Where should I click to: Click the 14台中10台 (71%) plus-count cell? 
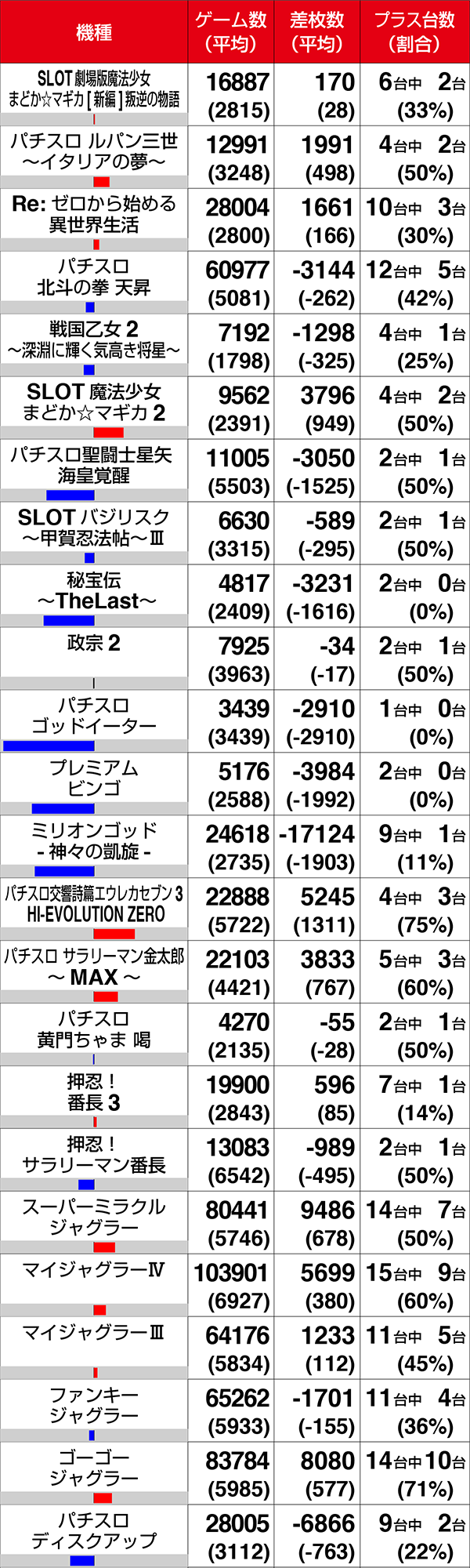coord(414,1474)
